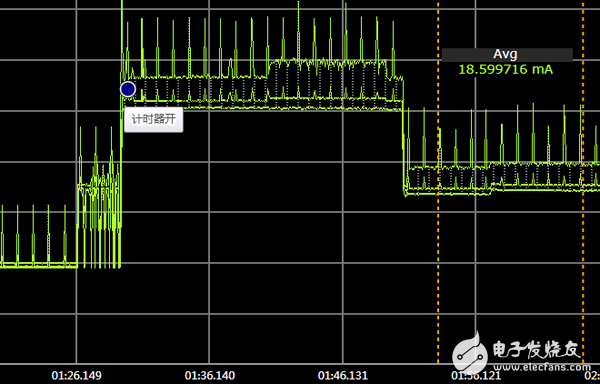The image size is (600, 384).
Task: Click the 01:46.131 time axis label
Action: coord(343,376)
